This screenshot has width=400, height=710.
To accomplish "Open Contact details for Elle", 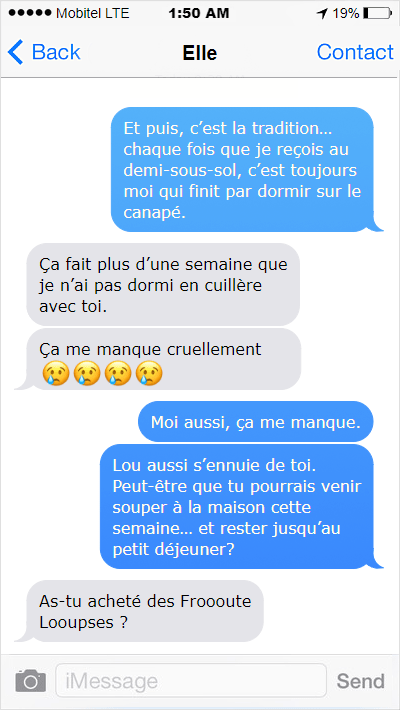I will click(355, 52).
